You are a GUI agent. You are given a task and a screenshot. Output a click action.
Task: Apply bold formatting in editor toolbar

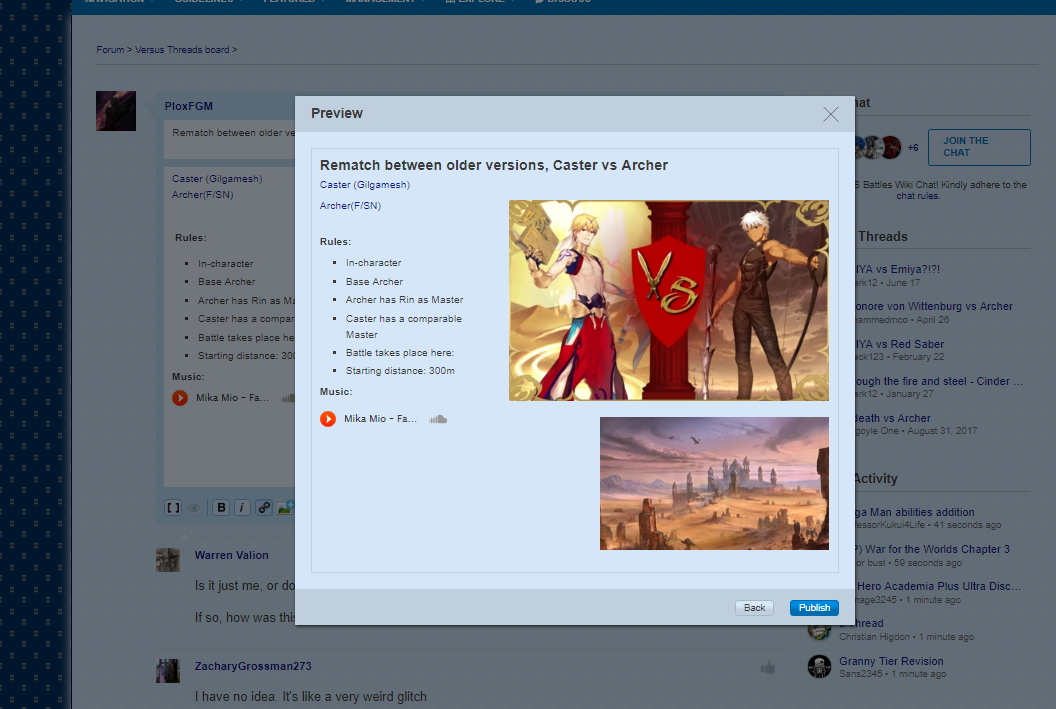221,508
